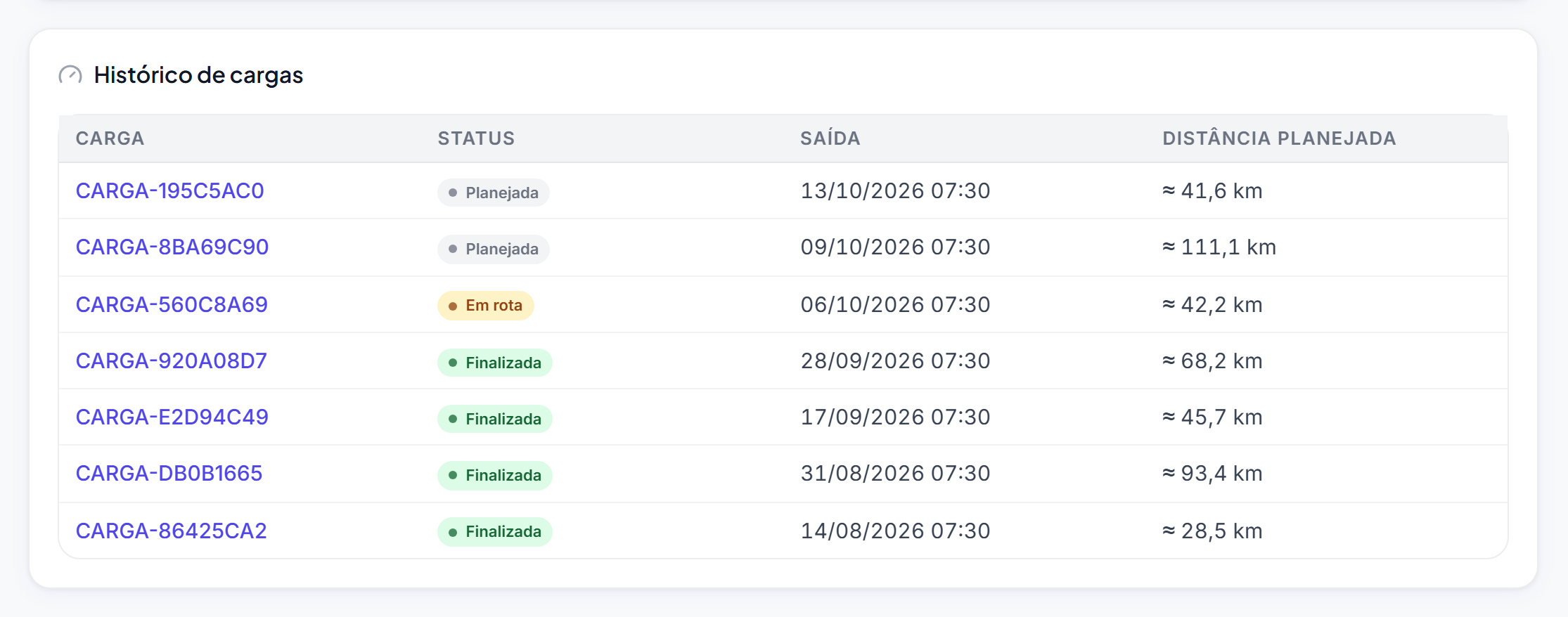Image resolution: width=1568 pixels, height=617 pixels.
Task: Click the distance value ≈ 68,2 km
Action: [1212, 361]
